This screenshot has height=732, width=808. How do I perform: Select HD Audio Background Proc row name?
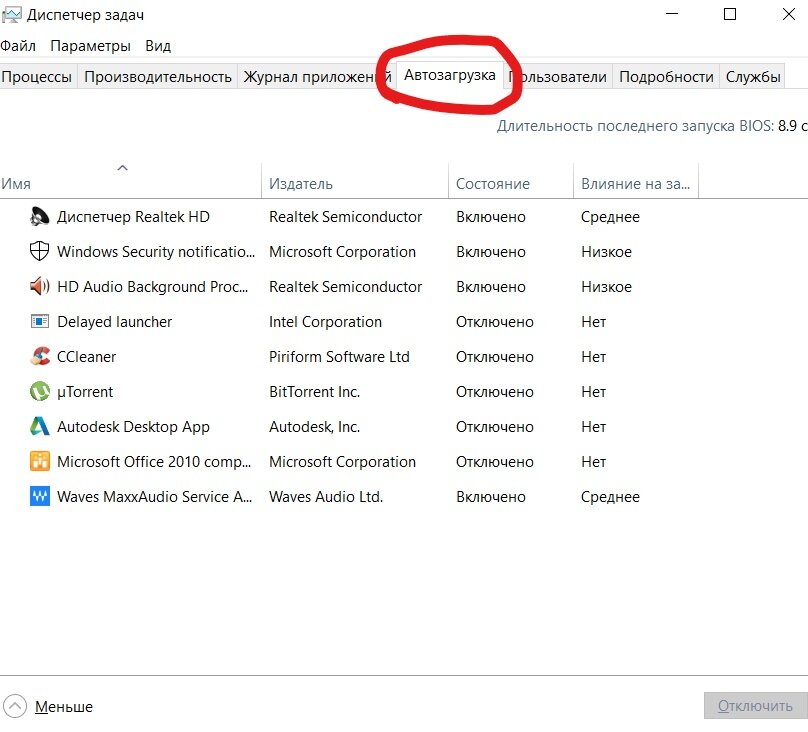click(153, 286)
